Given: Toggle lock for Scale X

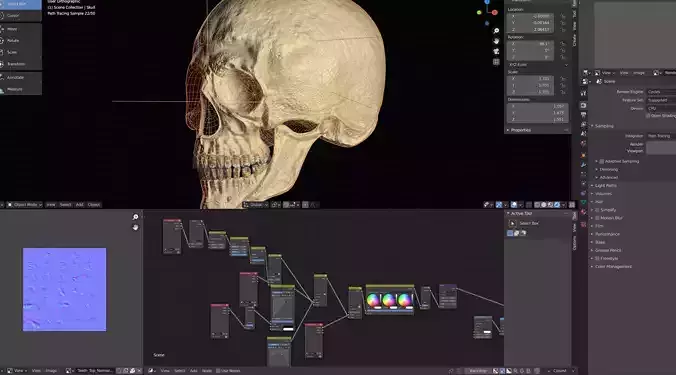Looking at the screenshot, I should pos(563,79).
